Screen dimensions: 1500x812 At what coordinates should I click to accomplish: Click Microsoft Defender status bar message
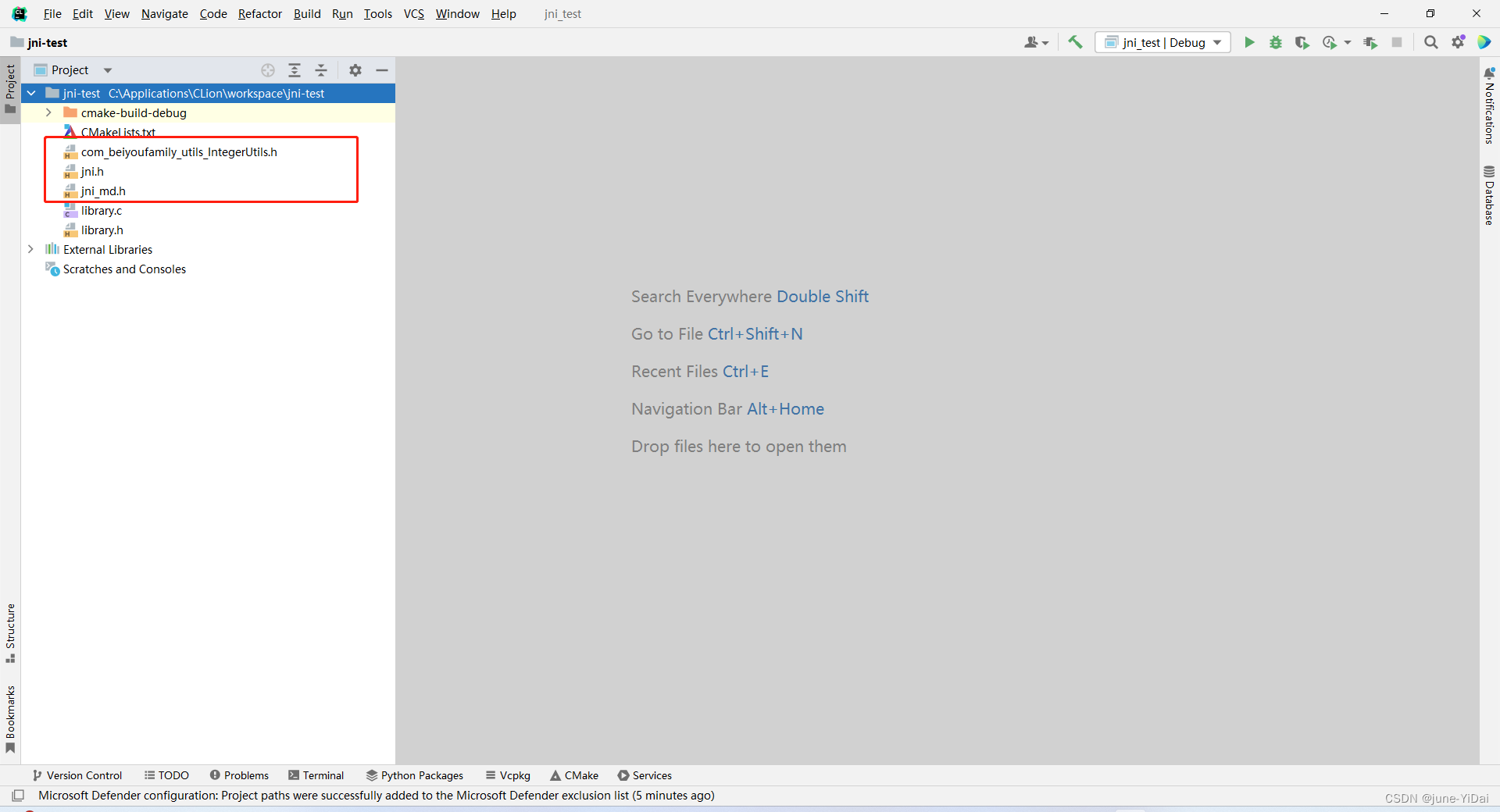coord(377,796)
